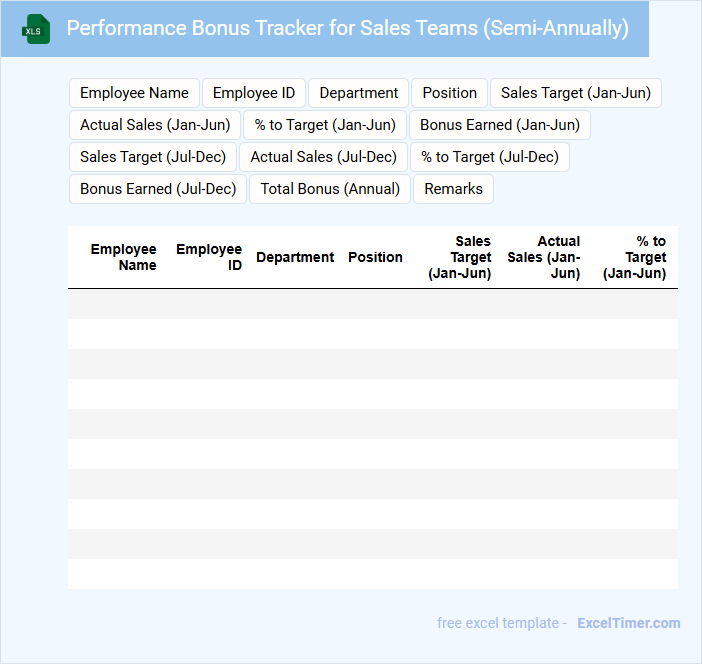Screen dimensions: 702x664
Task: Click the Employee ID column header
Action: 209,257
